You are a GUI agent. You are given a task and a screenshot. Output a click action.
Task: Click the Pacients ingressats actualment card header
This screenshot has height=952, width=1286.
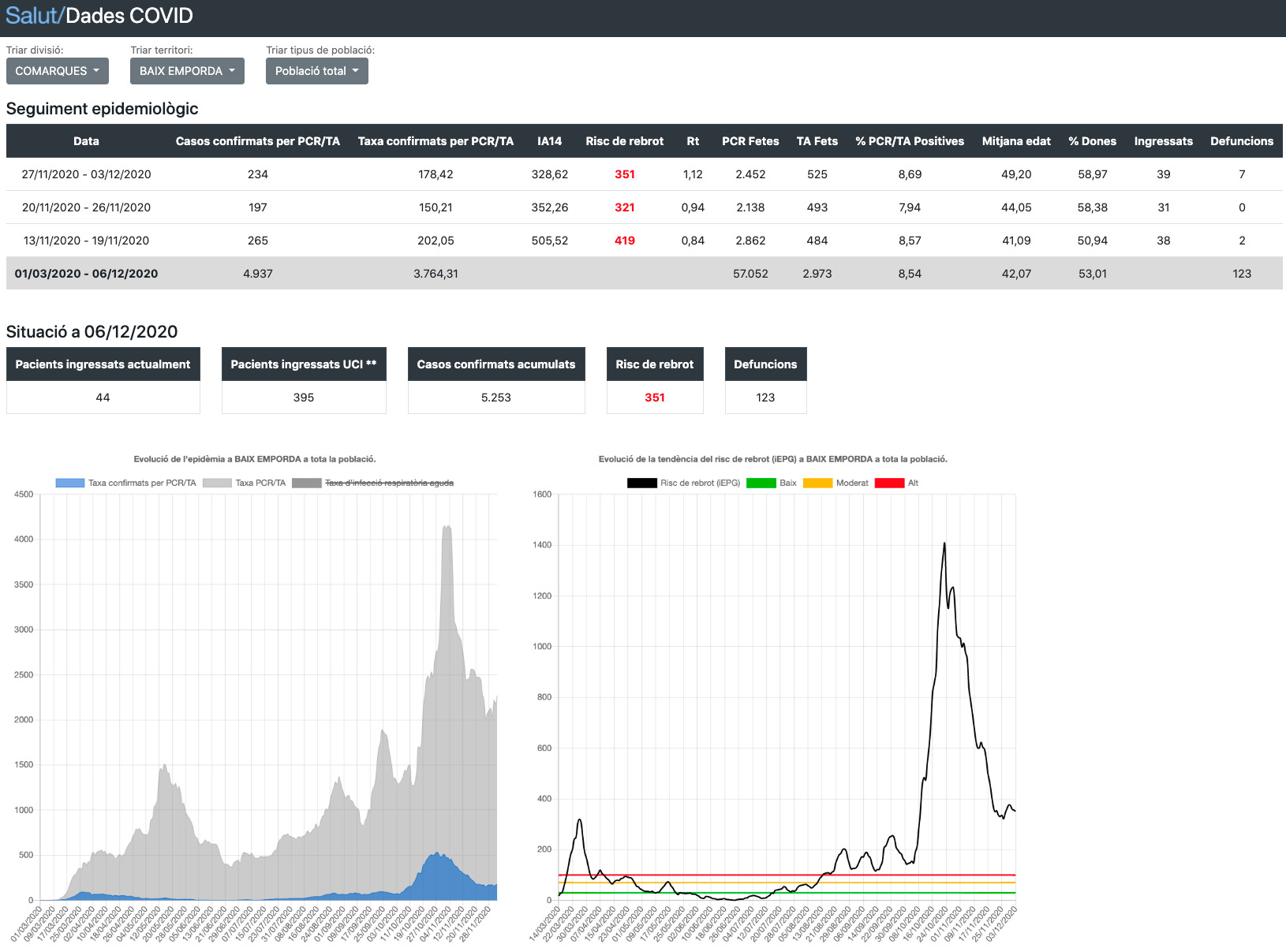103,364
